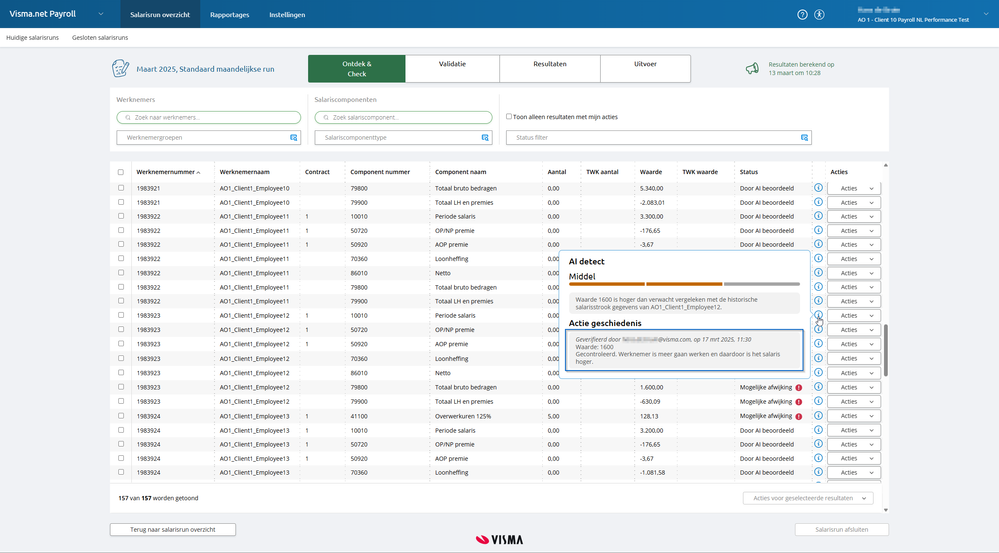This screenshot has height=553, width=999.
Task: Select checkbox for Employee11 Loonheffing row
Action: (120, 259)
